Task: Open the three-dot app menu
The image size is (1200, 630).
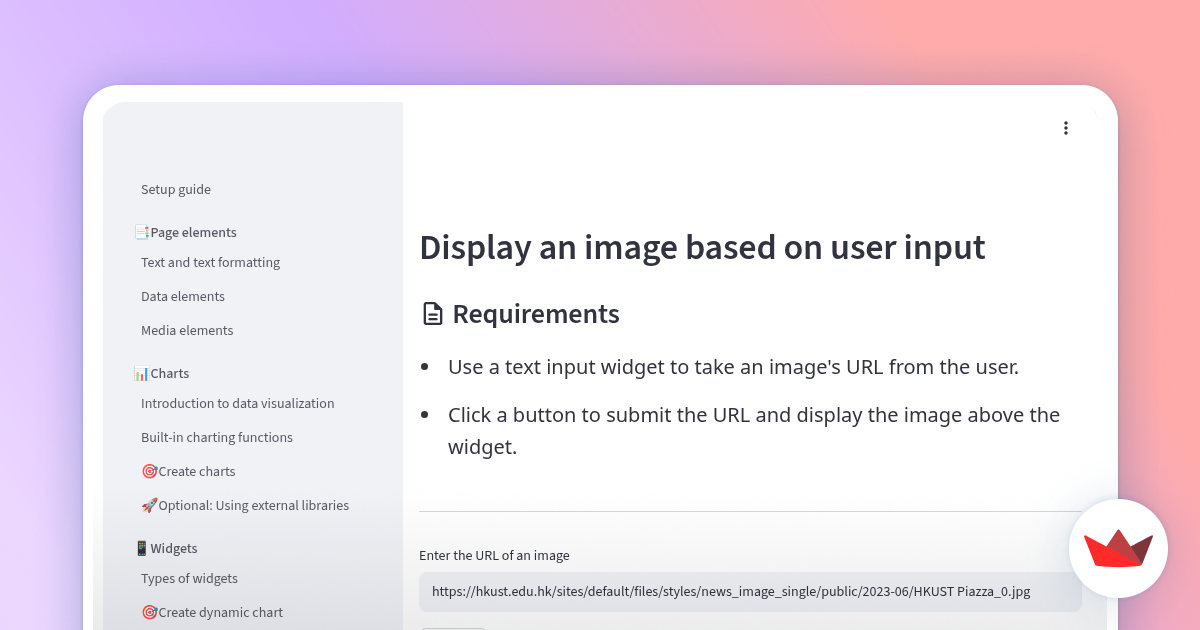Action: [1066, 128]
